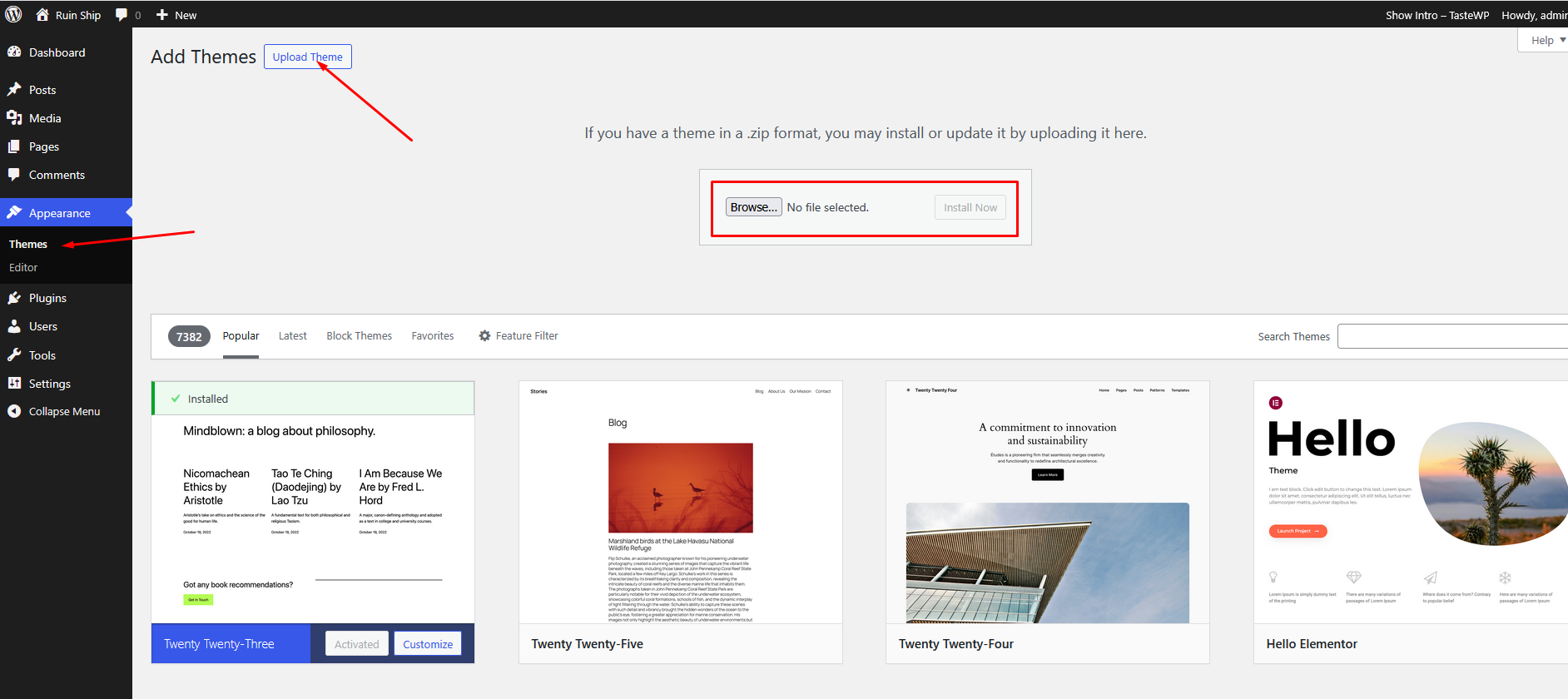The height and width of the screenshot is (699, 1568).
Task: Click Customize on Twenty Twenty-Three
Action: click(428, 644)
